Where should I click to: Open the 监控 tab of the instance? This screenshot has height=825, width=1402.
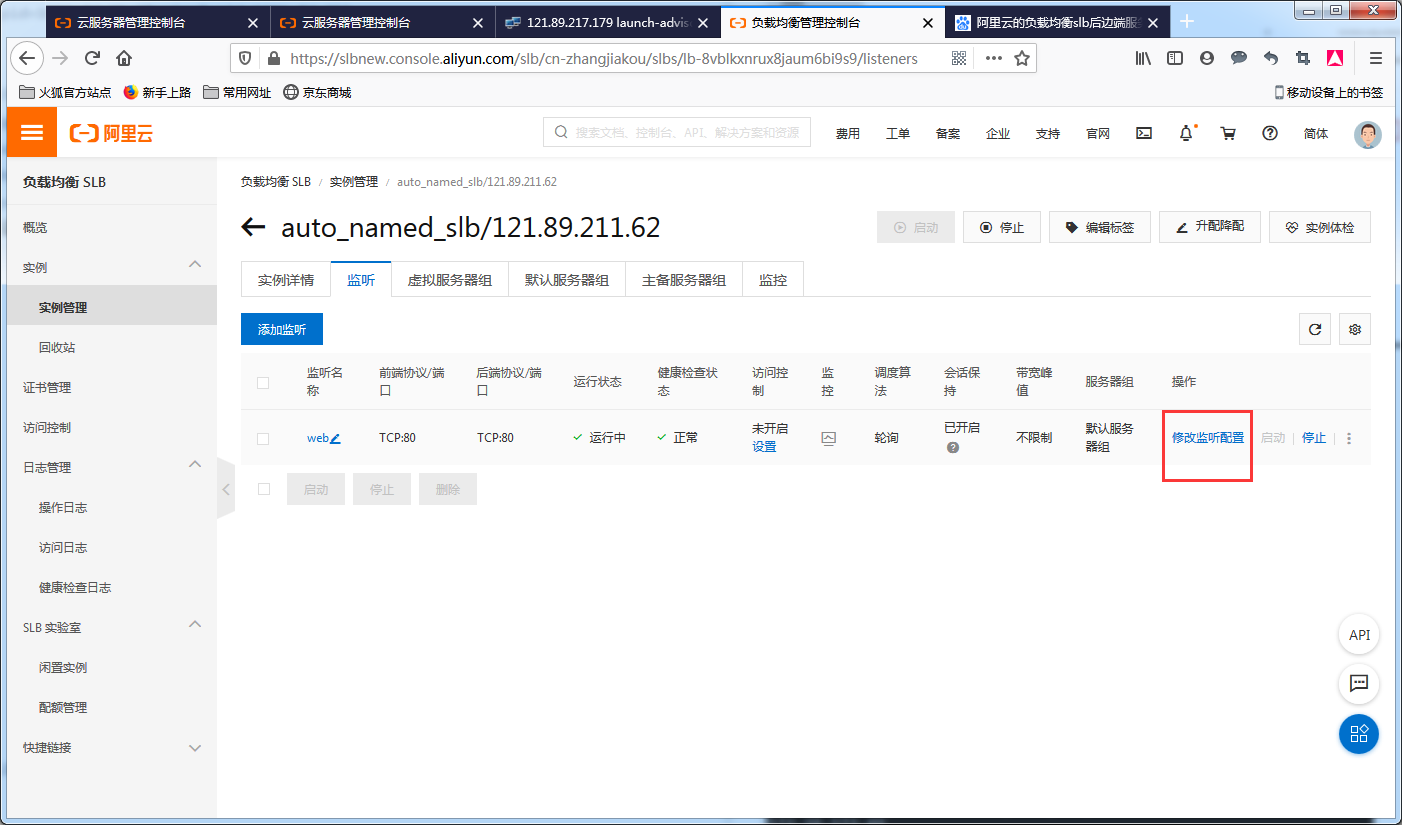(772, 279)
